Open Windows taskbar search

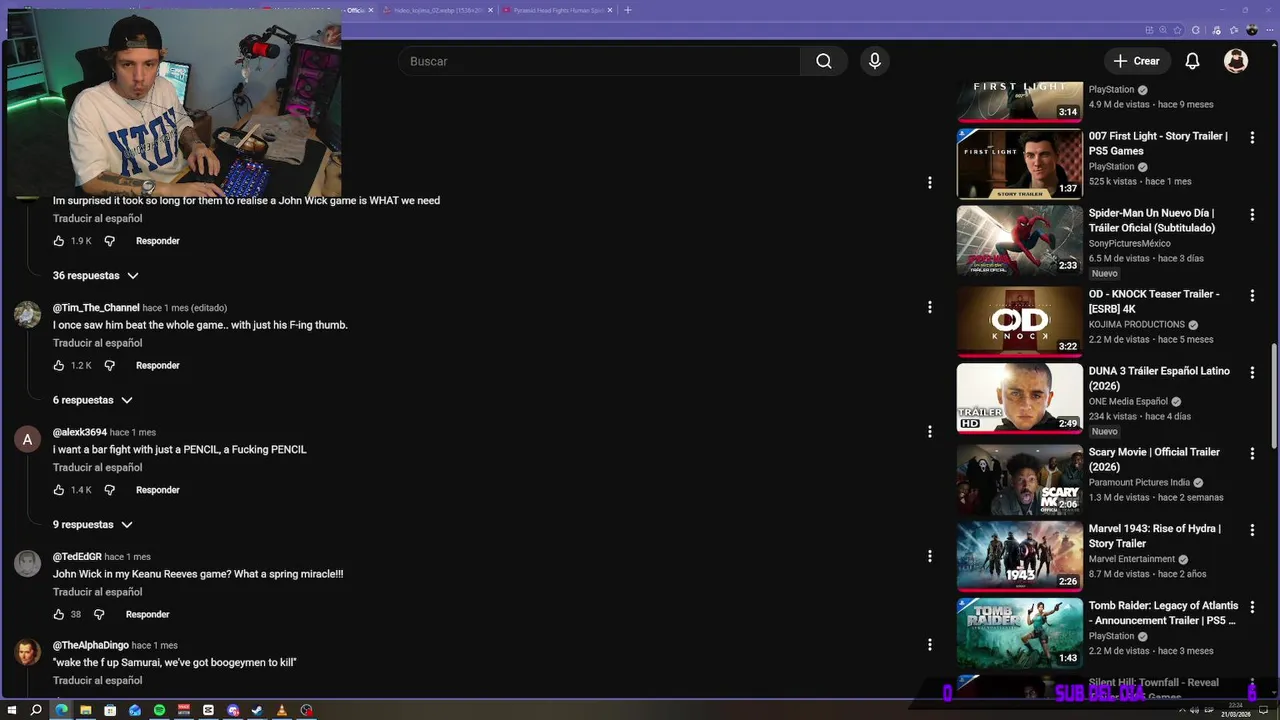(36, 710)
